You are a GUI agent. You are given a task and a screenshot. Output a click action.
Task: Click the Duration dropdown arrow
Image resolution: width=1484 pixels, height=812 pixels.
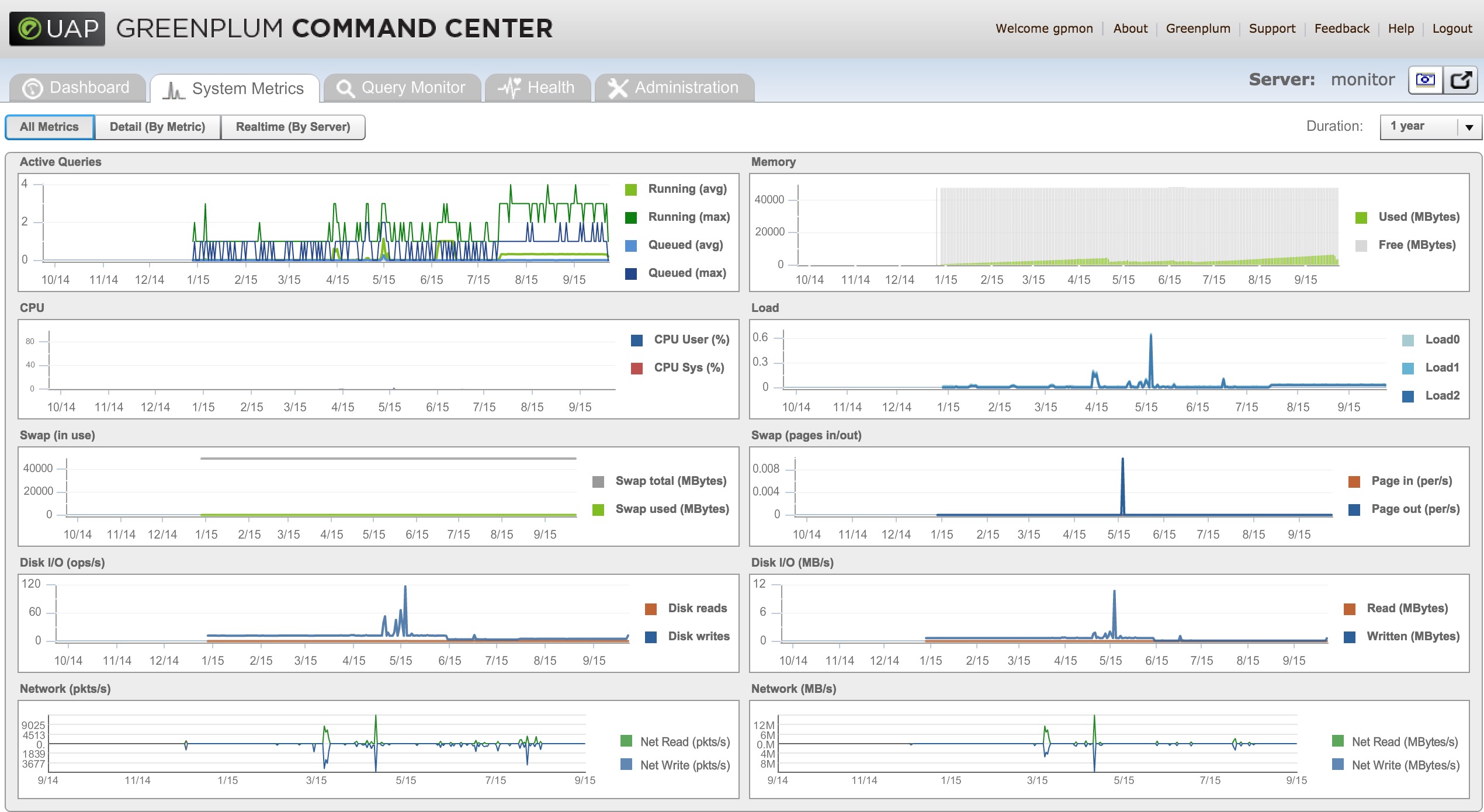1469,127
